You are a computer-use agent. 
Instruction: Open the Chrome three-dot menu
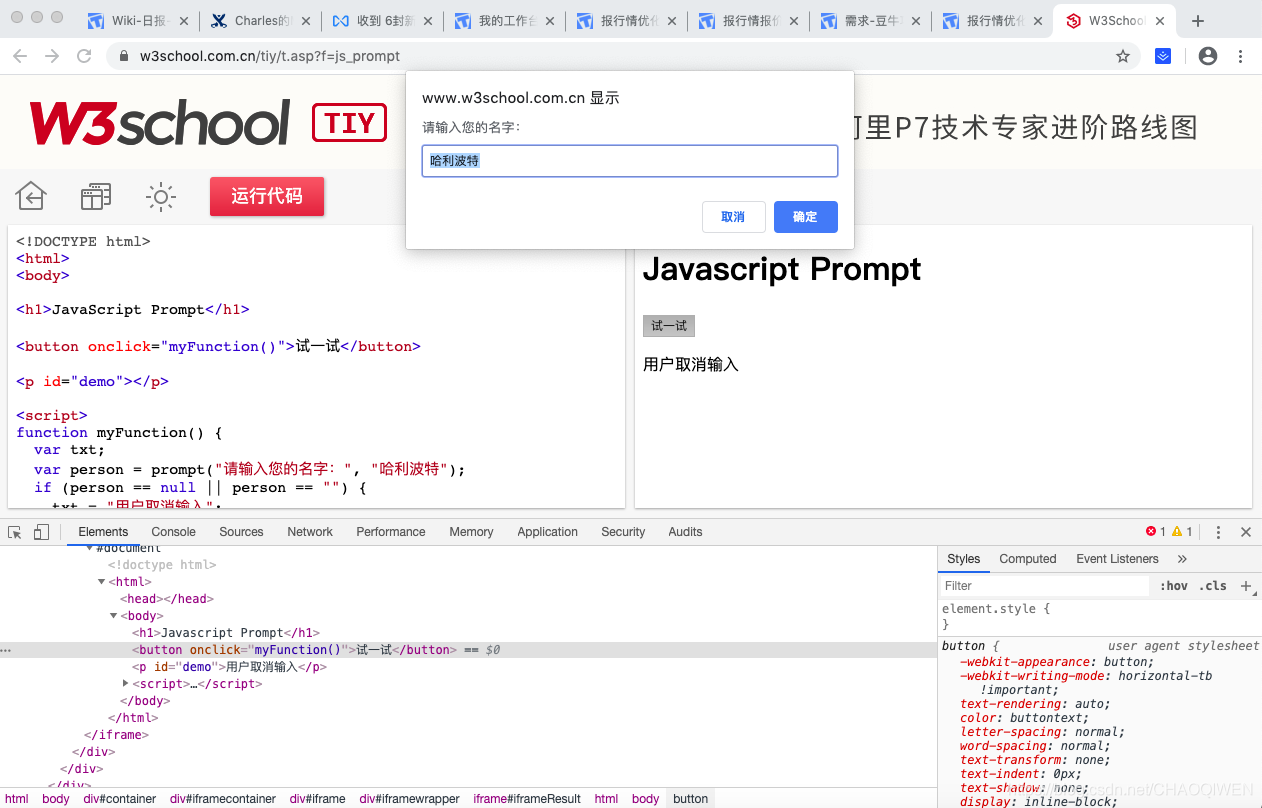1241,57
